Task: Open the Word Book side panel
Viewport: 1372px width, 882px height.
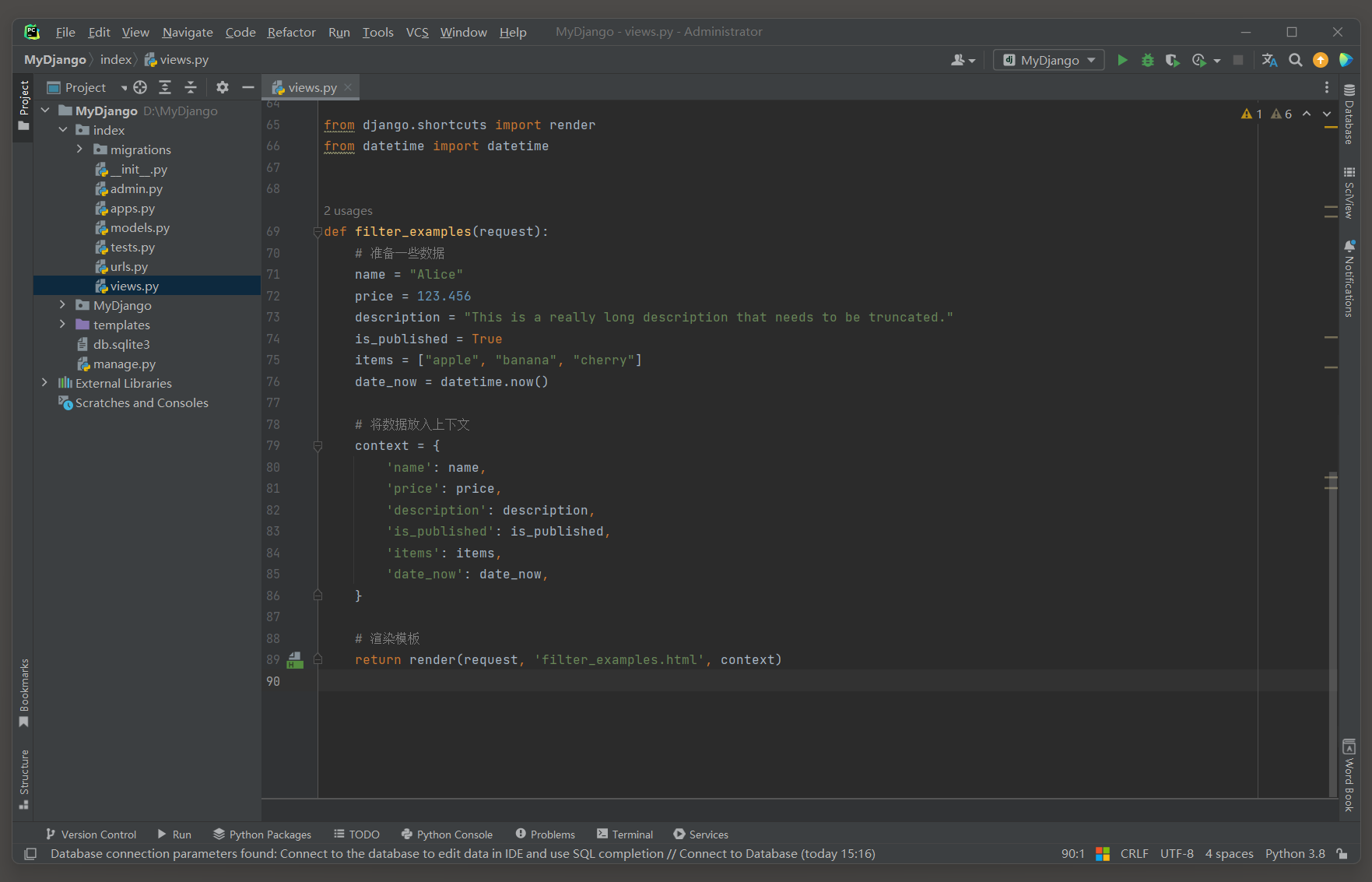Action: [x=1349, y=775]
